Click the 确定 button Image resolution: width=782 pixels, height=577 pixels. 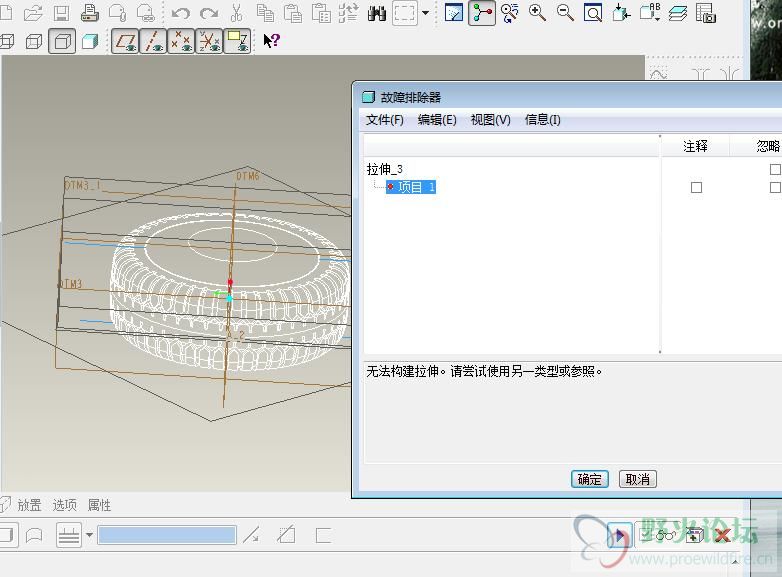pos(589,479)
